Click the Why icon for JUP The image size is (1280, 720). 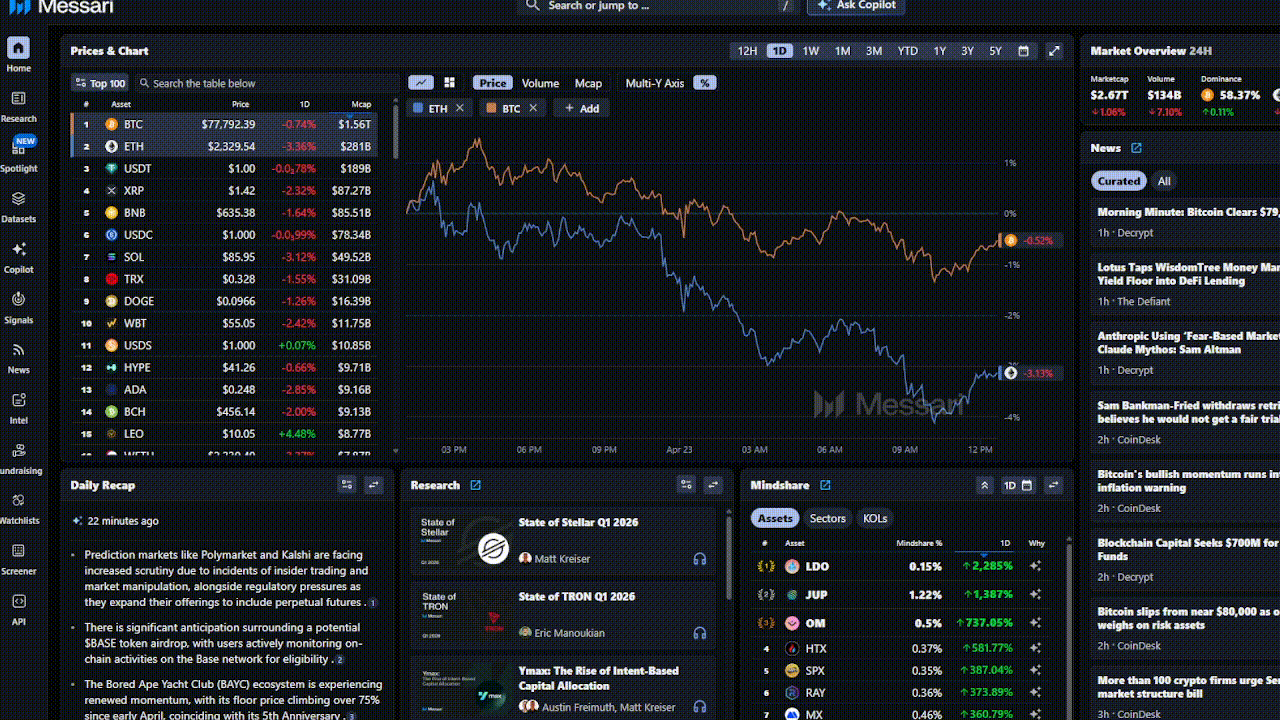1036,595
